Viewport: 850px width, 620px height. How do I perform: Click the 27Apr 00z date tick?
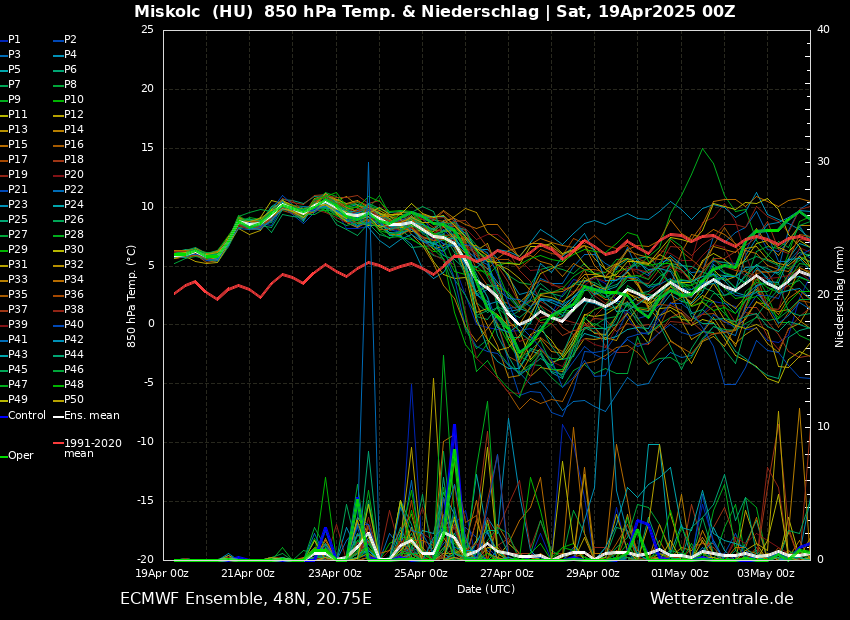tap(507, 573)
